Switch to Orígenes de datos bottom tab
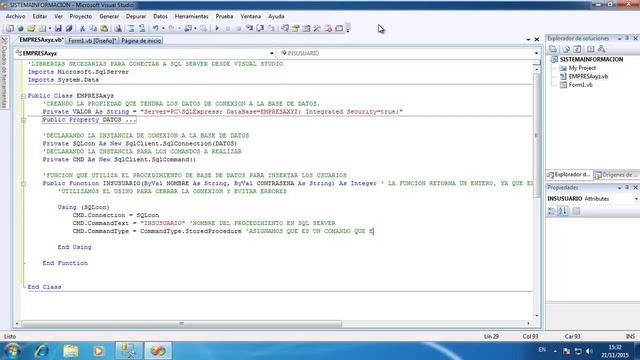This screenshot has height=360, width=640. coord(616,175)
